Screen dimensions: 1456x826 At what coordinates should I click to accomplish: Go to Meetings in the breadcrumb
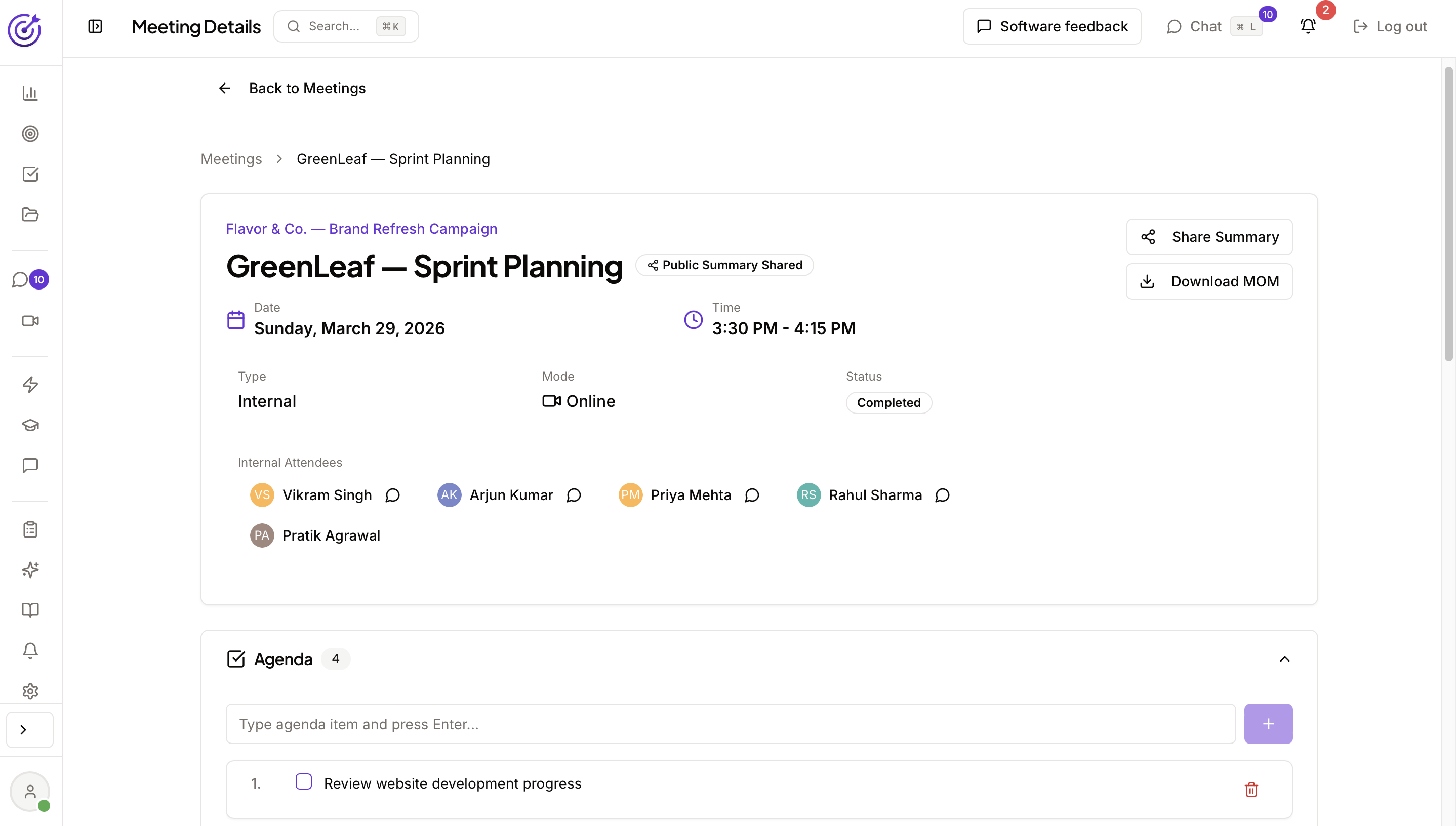(x=231, y=159)
